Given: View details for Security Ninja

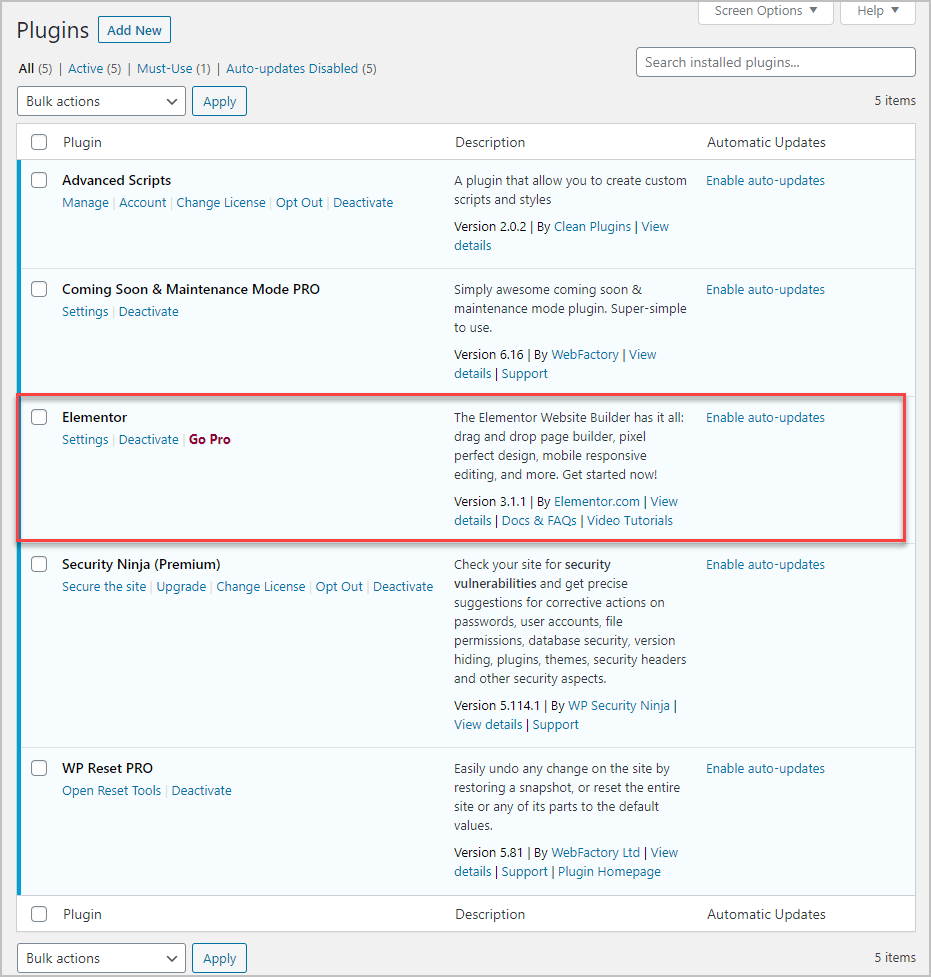Looking at the screenshot, I should (x=487, y=724).
